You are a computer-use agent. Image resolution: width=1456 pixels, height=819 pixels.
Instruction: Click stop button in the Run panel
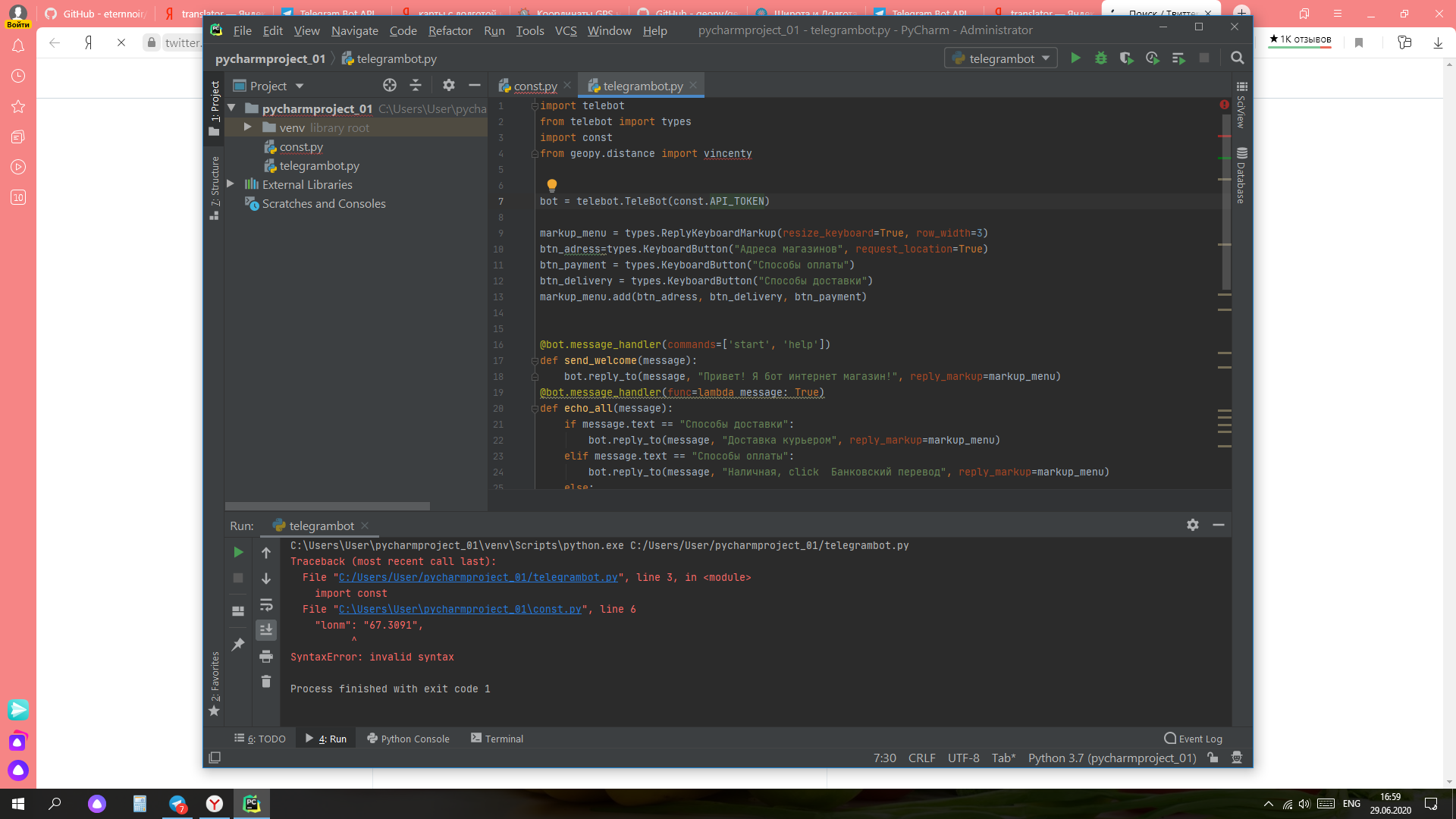(x=238, y=578)
